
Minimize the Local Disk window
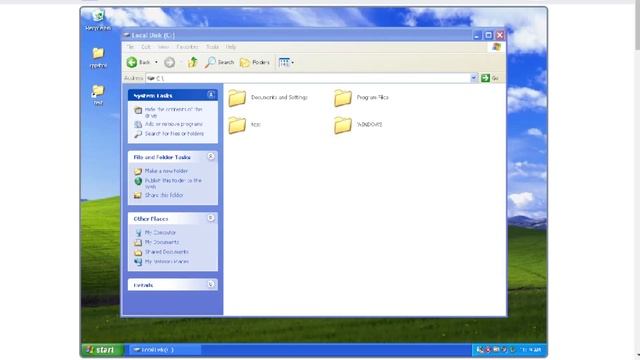477,36
